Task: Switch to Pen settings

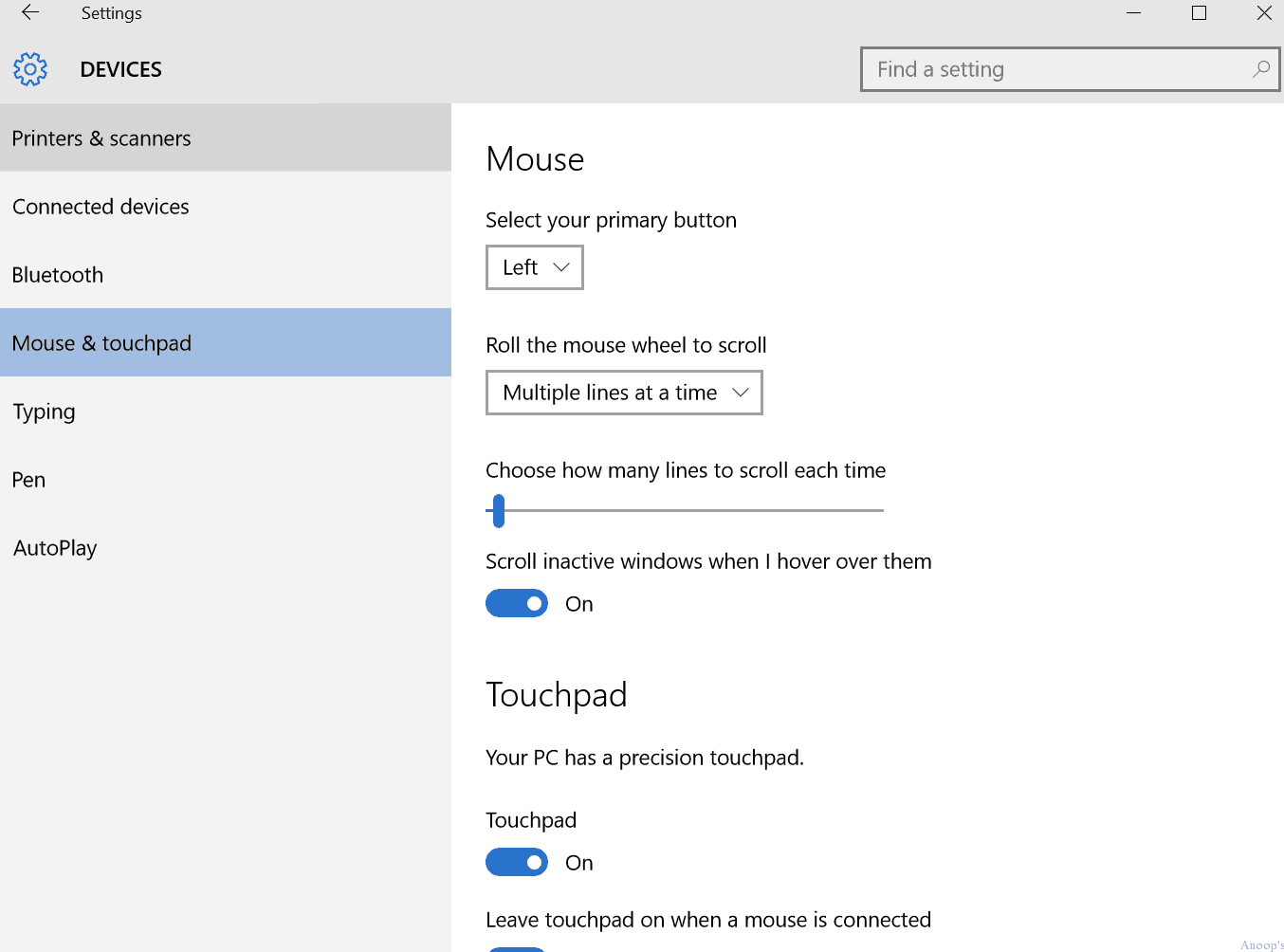Action: (226, 480)
